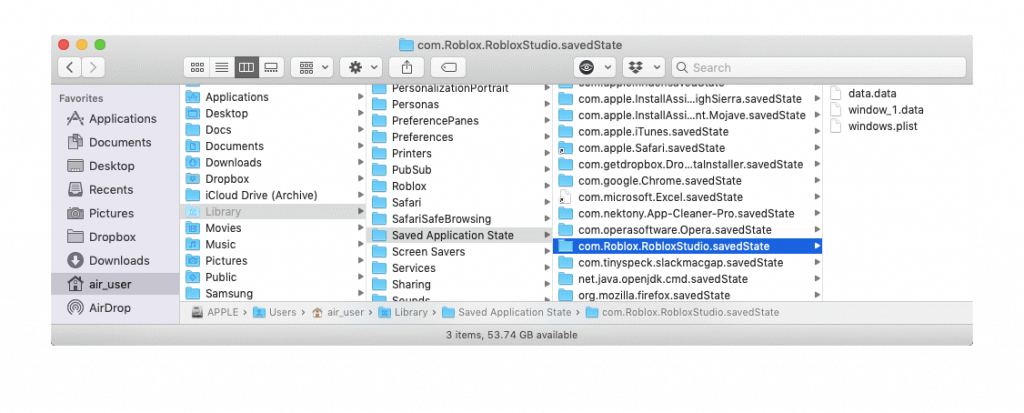Select the SafariSafeBrowsing folder
This screenshot has height=413, width=1024.
click(x=460, y=219)
